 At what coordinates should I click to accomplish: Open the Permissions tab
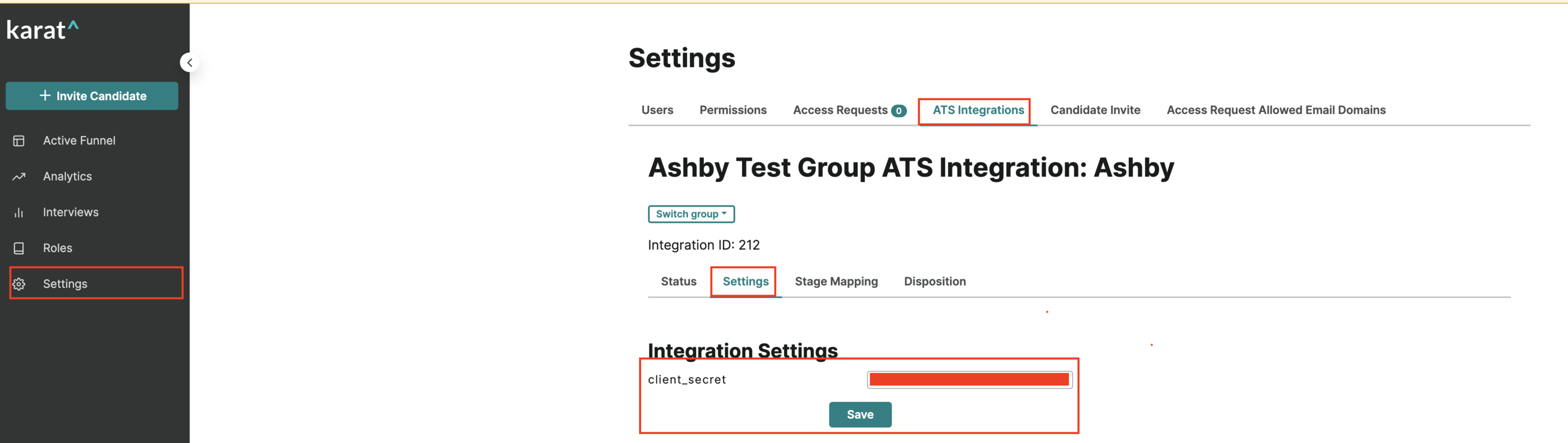click(x=733, y=110)
